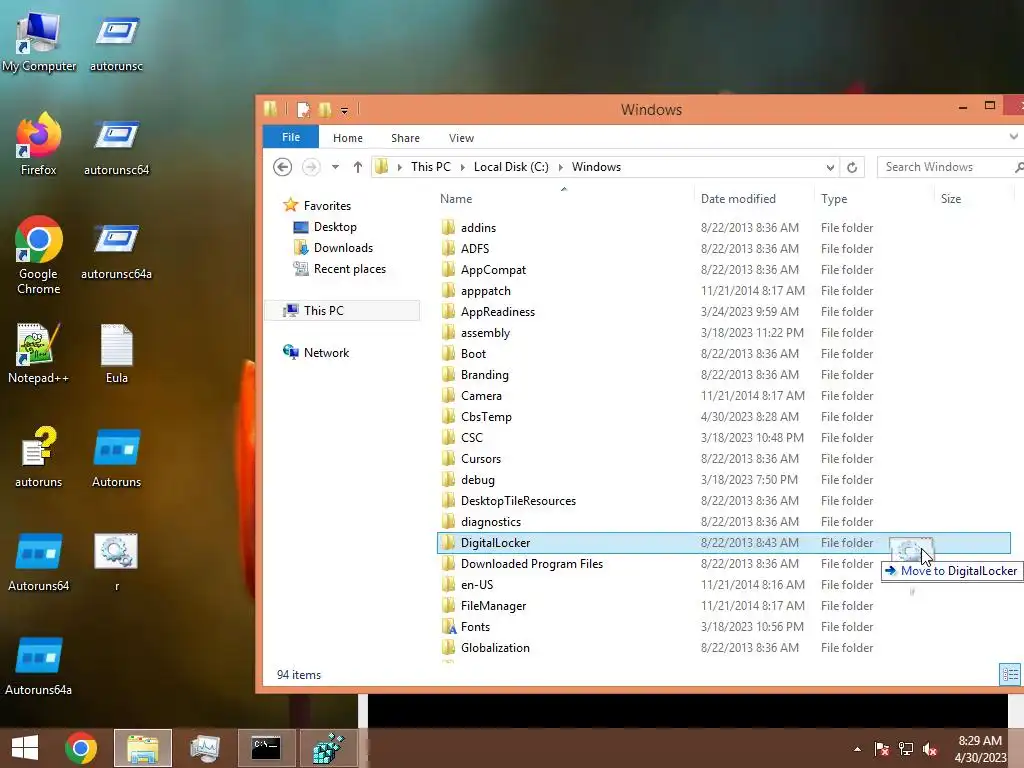This screenshot has height=768, width=1024.
Task: Select the 'r' settings file icon
Action: (116, 562)
